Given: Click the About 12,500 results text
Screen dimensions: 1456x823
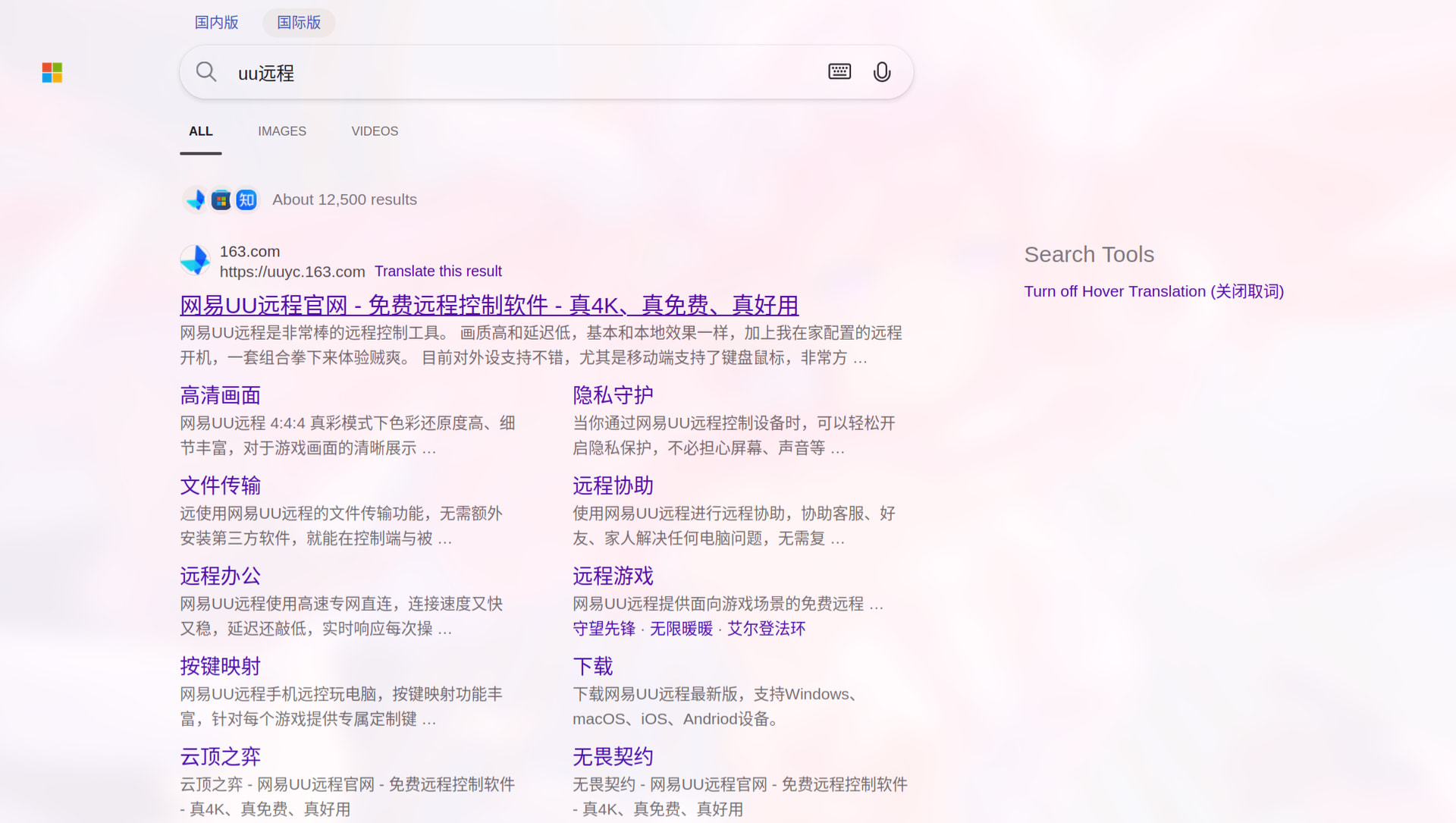Looking at the screenshot, I should (345, 199).
